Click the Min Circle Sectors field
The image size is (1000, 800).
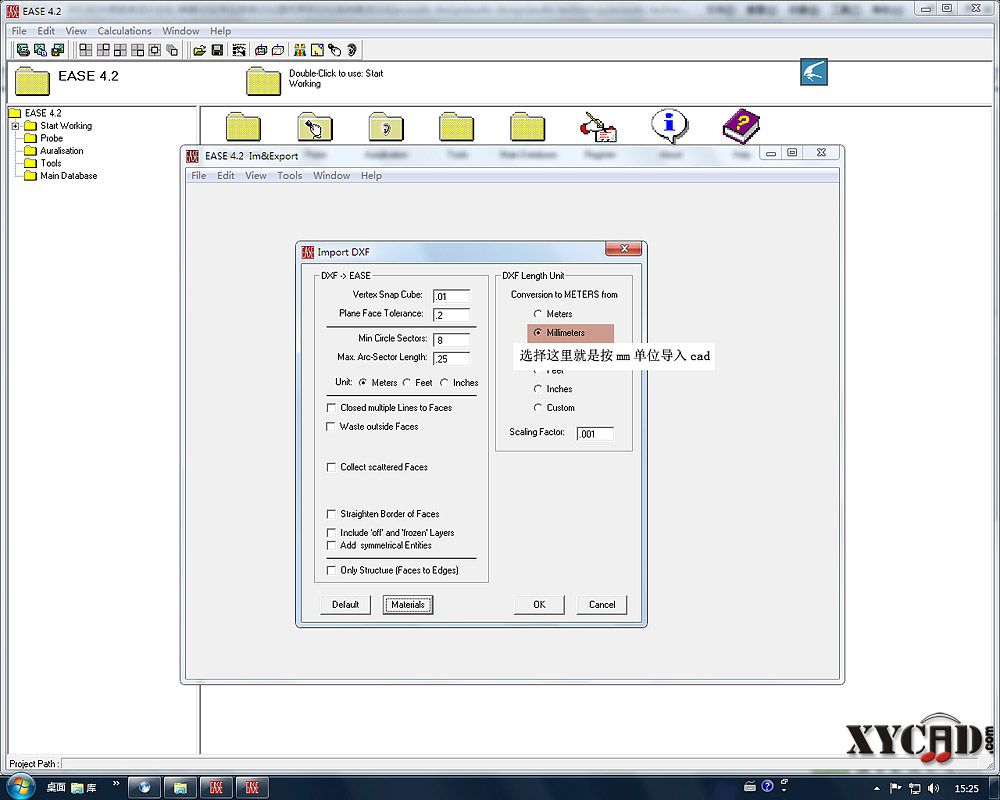tap(451, 340)
